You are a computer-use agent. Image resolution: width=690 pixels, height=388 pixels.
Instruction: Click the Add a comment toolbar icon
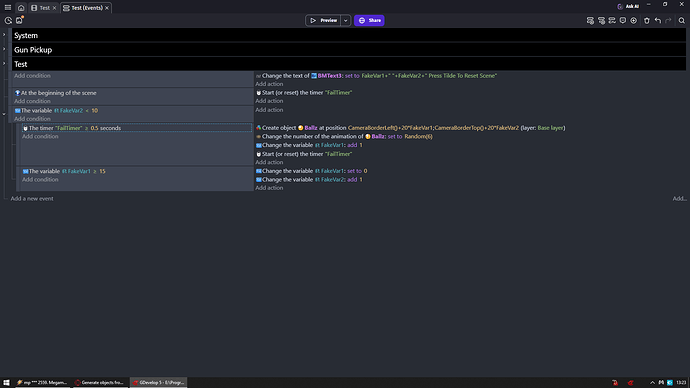pyautogui.click(x=623, y=21)
